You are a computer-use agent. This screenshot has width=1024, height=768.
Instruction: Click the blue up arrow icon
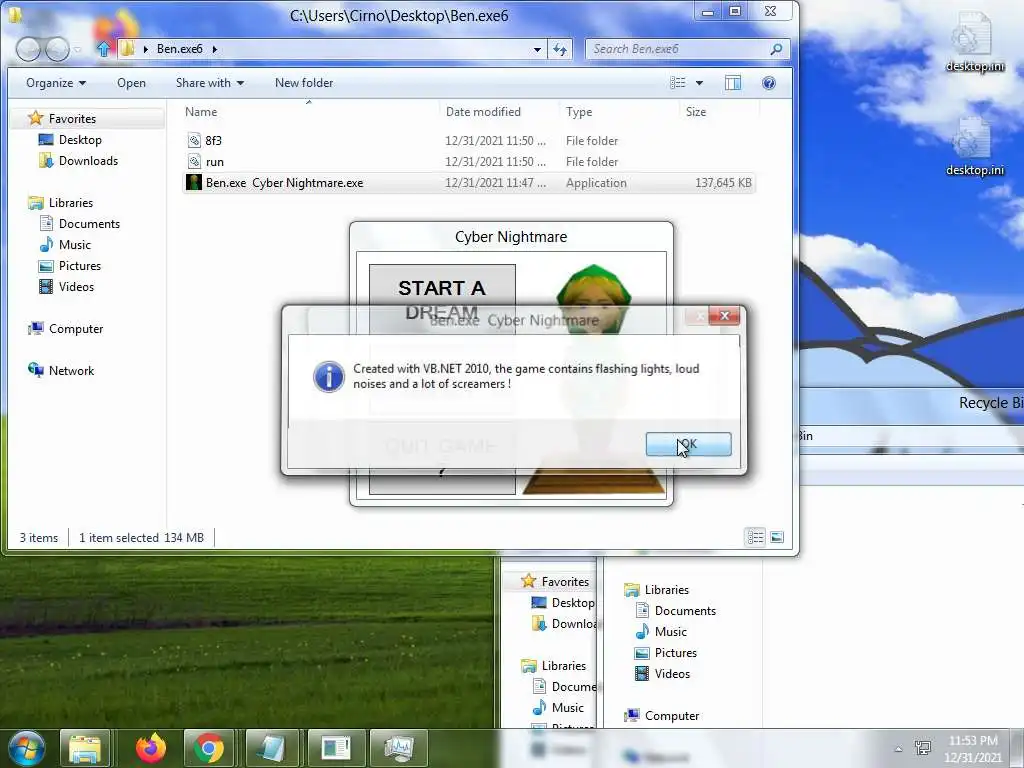click(x=103, y=49)
